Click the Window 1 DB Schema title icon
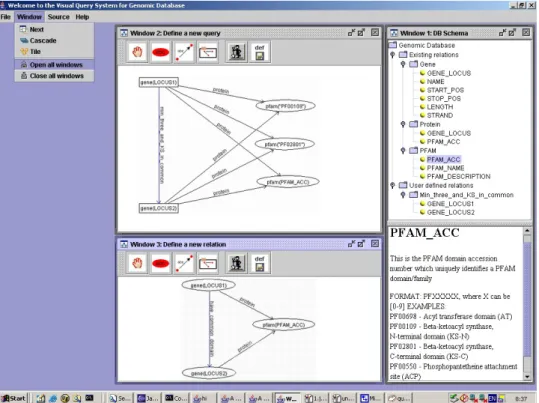The image size is (539, 403). click(x=394, y=33)
